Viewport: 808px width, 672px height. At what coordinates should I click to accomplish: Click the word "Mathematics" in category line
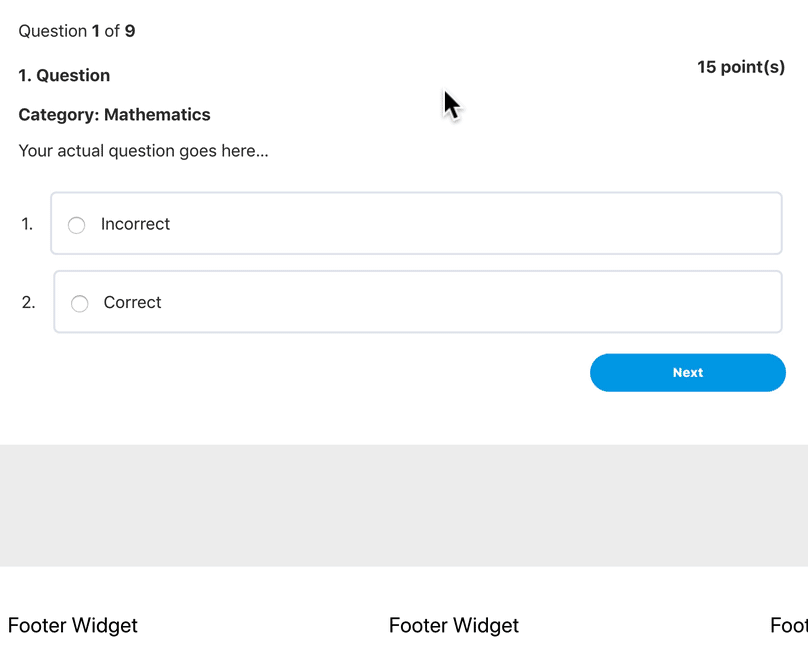157,115
